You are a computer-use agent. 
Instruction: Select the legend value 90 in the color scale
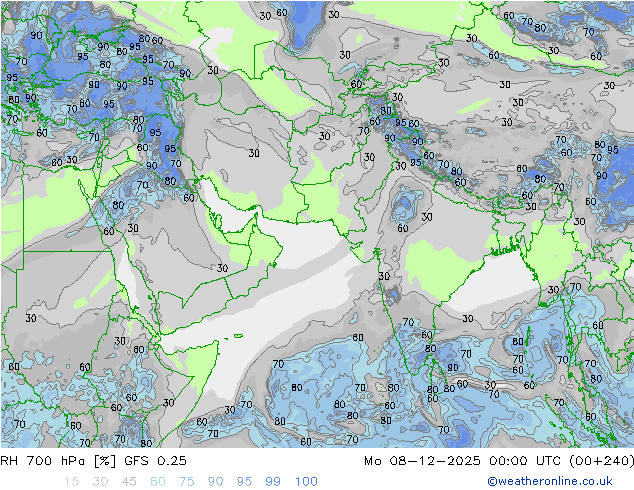(x=216, y=481)
